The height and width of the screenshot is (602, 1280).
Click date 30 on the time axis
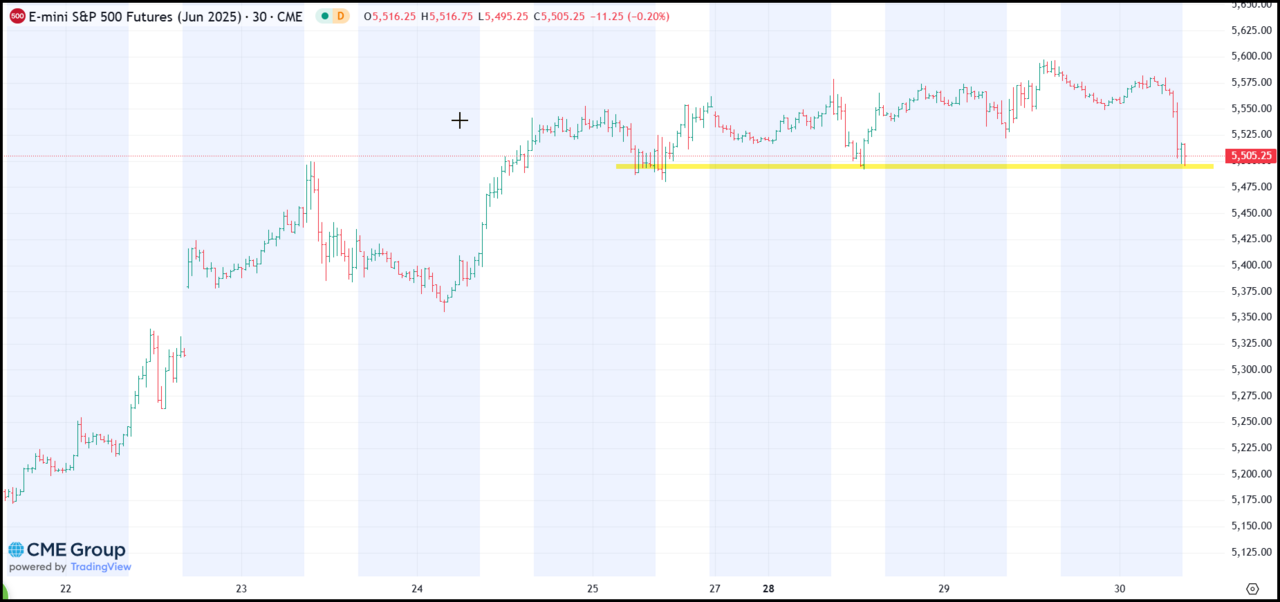pyautogui.click(x=1120, y=589)
